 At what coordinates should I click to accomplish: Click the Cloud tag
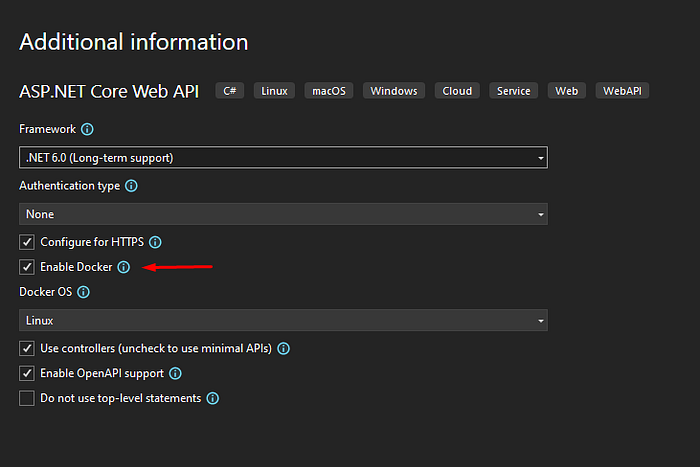click(457, 91)
